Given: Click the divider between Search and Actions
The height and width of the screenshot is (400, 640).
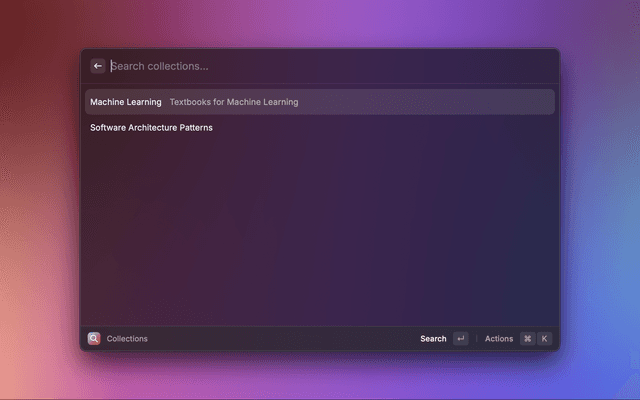Looking at the screenshot, I should [x=476, y=339].
